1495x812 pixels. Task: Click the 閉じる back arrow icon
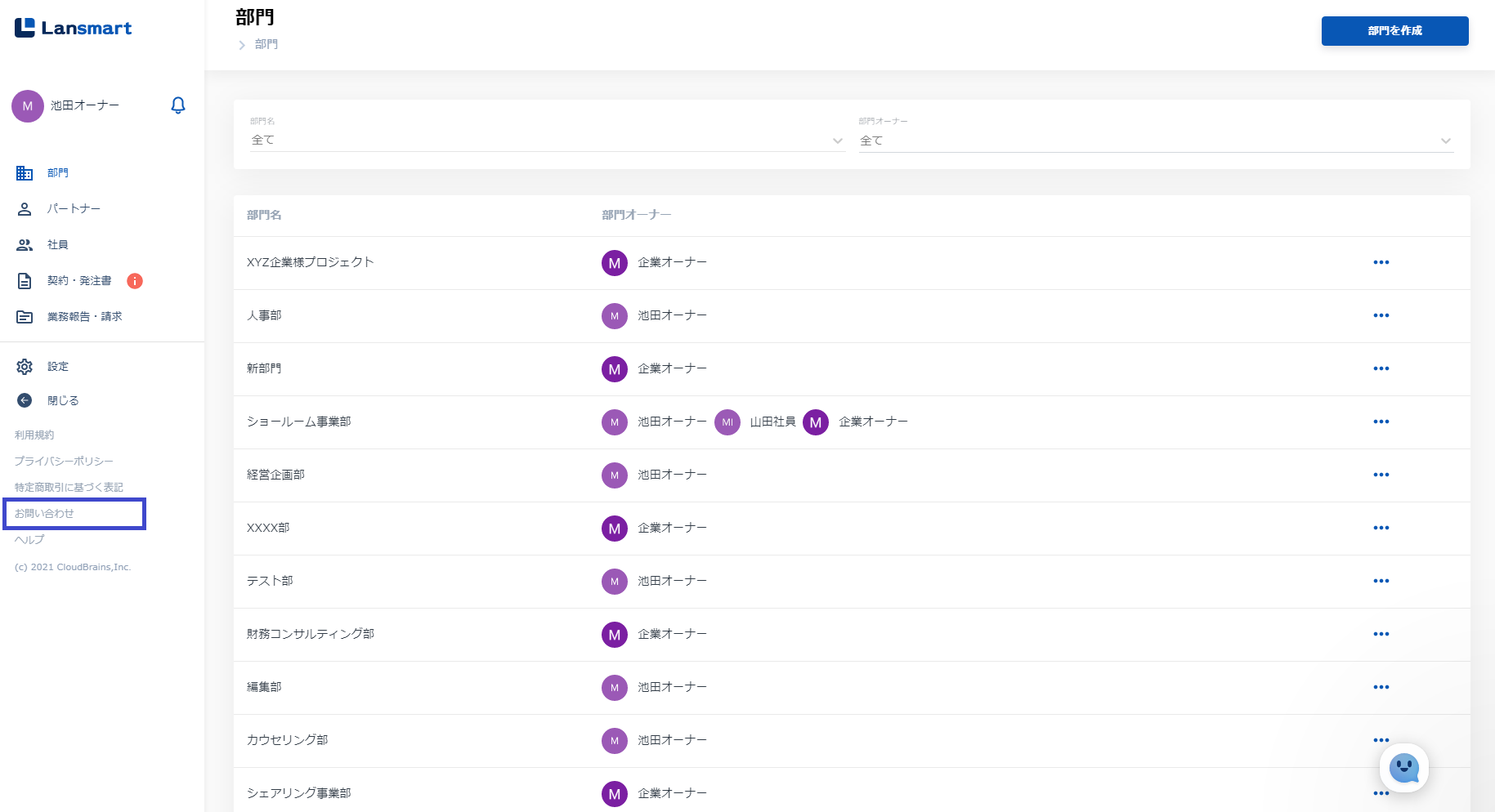coord(25,400)
